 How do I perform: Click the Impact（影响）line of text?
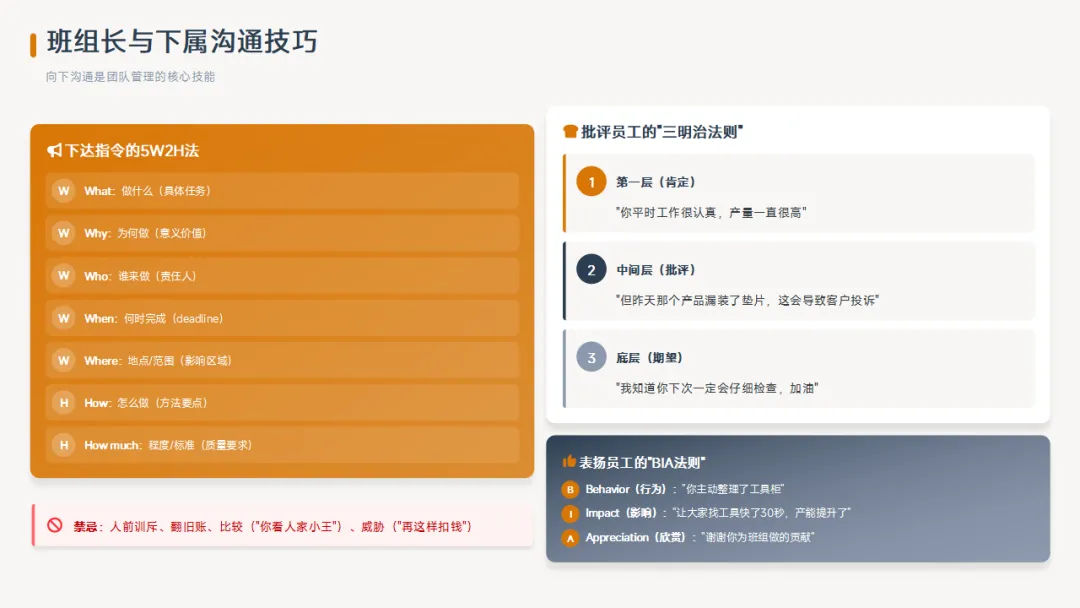click(x=718, y=513)
